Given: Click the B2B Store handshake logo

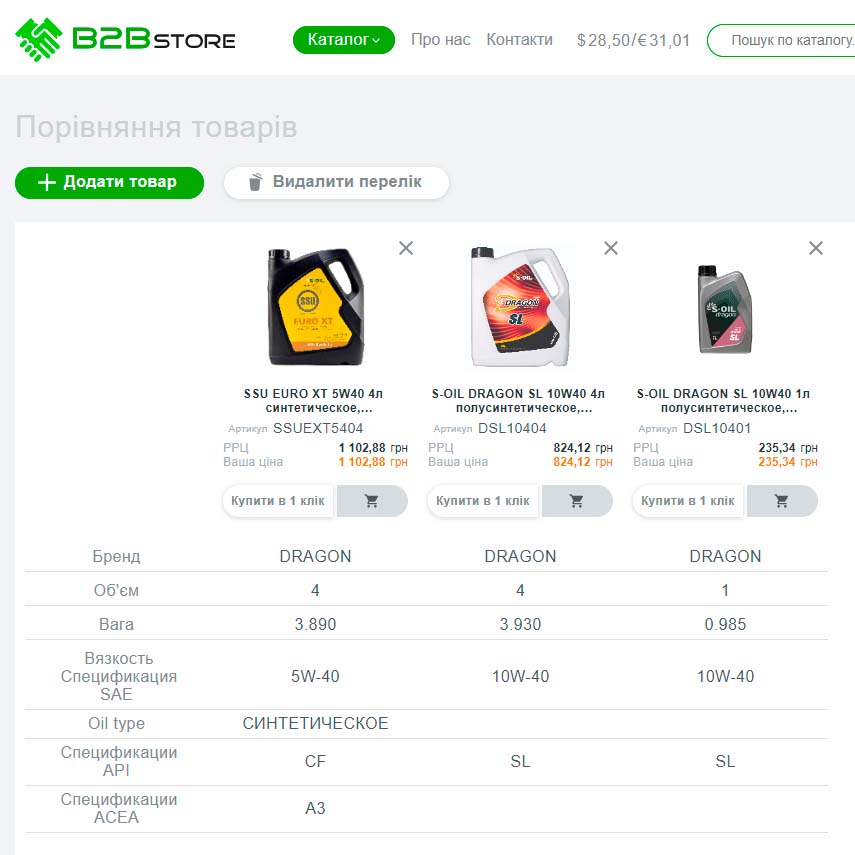Looking at the screenshot, I should 40,40.
